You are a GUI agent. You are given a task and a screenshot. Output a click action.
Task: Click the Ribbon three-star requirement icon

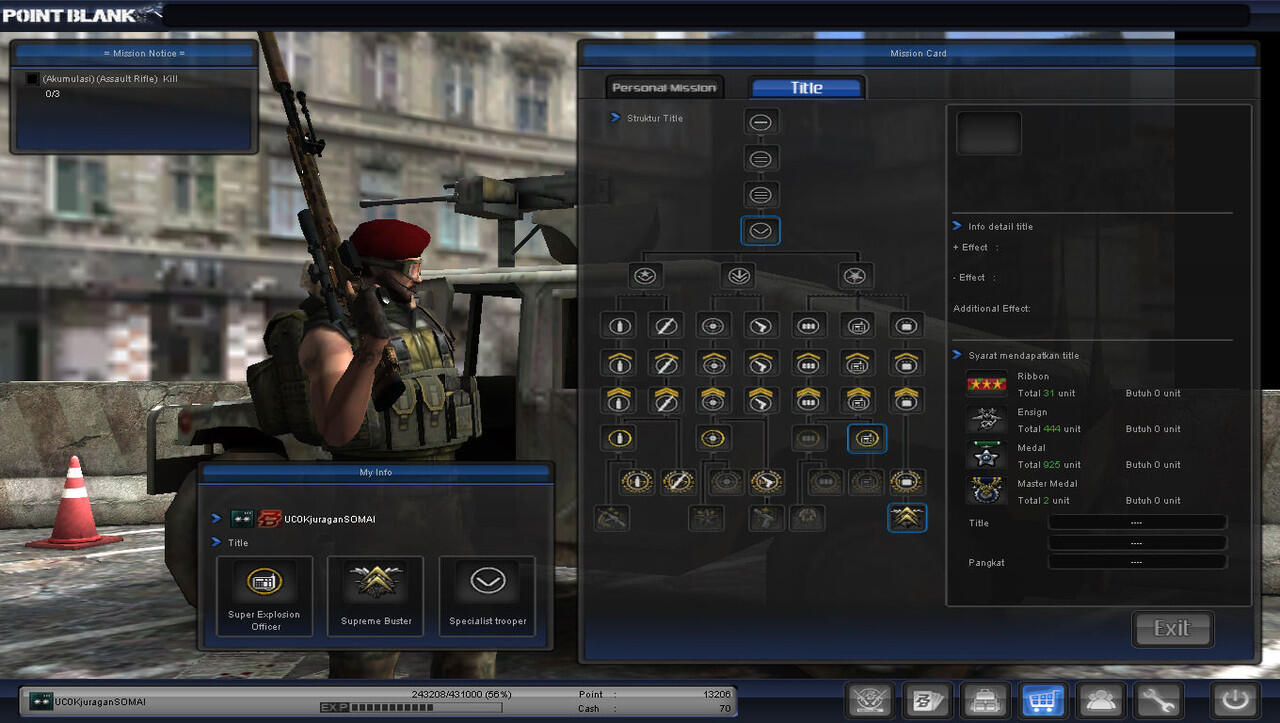pos(987,384)
